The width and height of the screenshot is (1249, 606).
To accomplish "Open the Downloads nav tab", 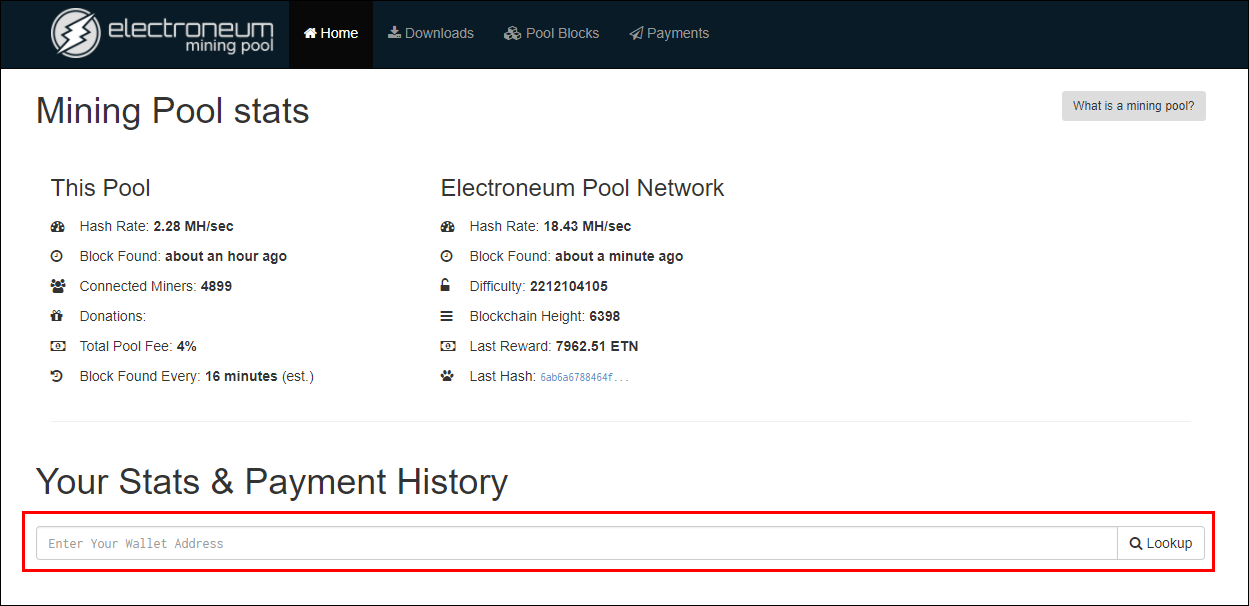I will coord(431,33).
